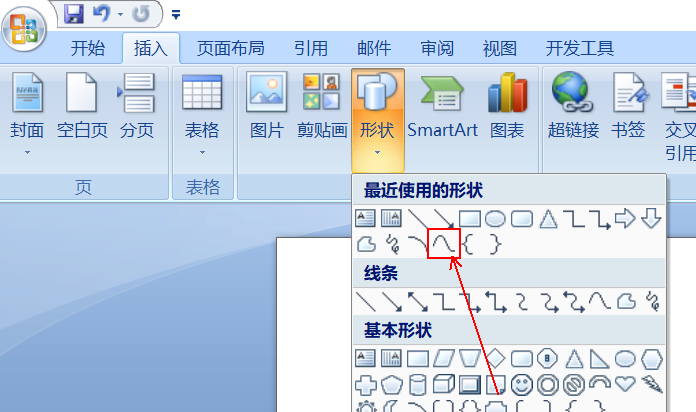Select the triangle in recently used shapes
The image size is (696, 412).
(548, 218)
